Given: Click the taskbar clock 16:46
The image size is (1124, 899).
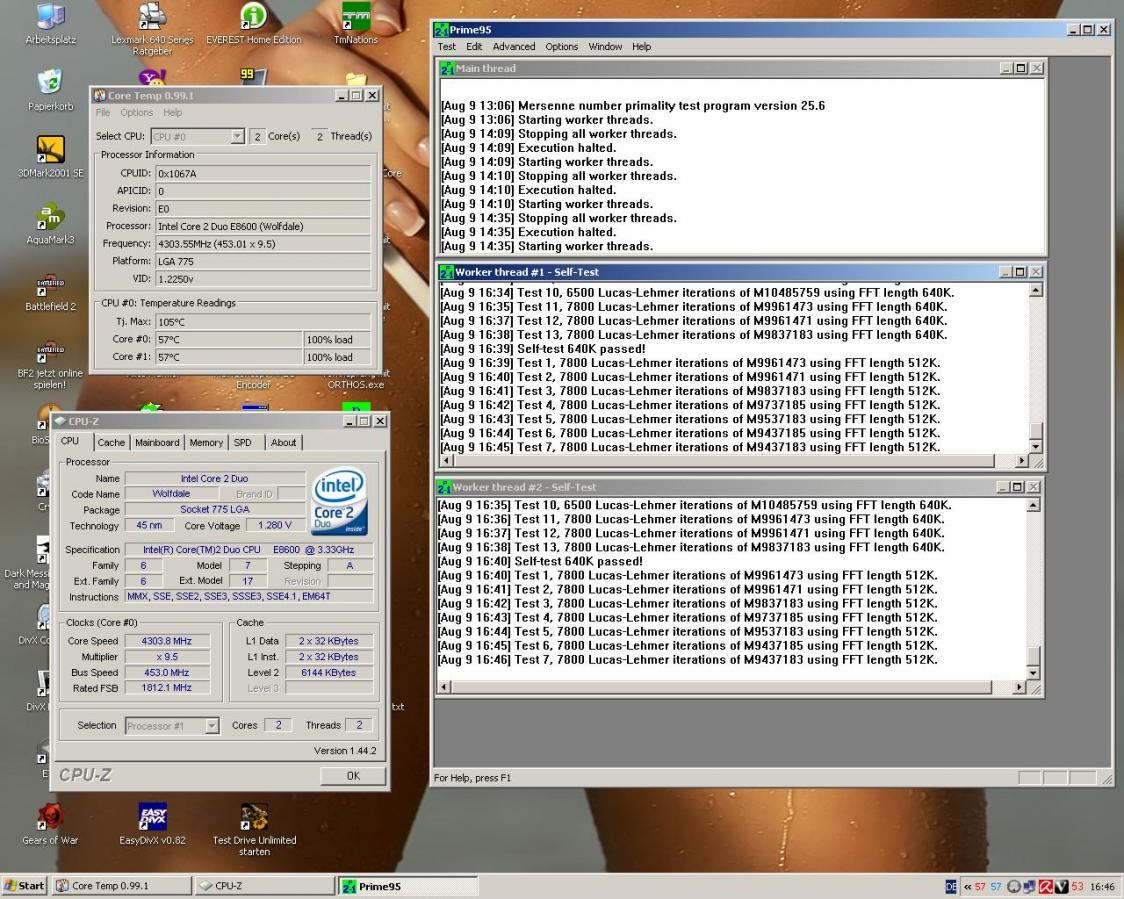Looking at the screenshot, I should coord(1102,887).
